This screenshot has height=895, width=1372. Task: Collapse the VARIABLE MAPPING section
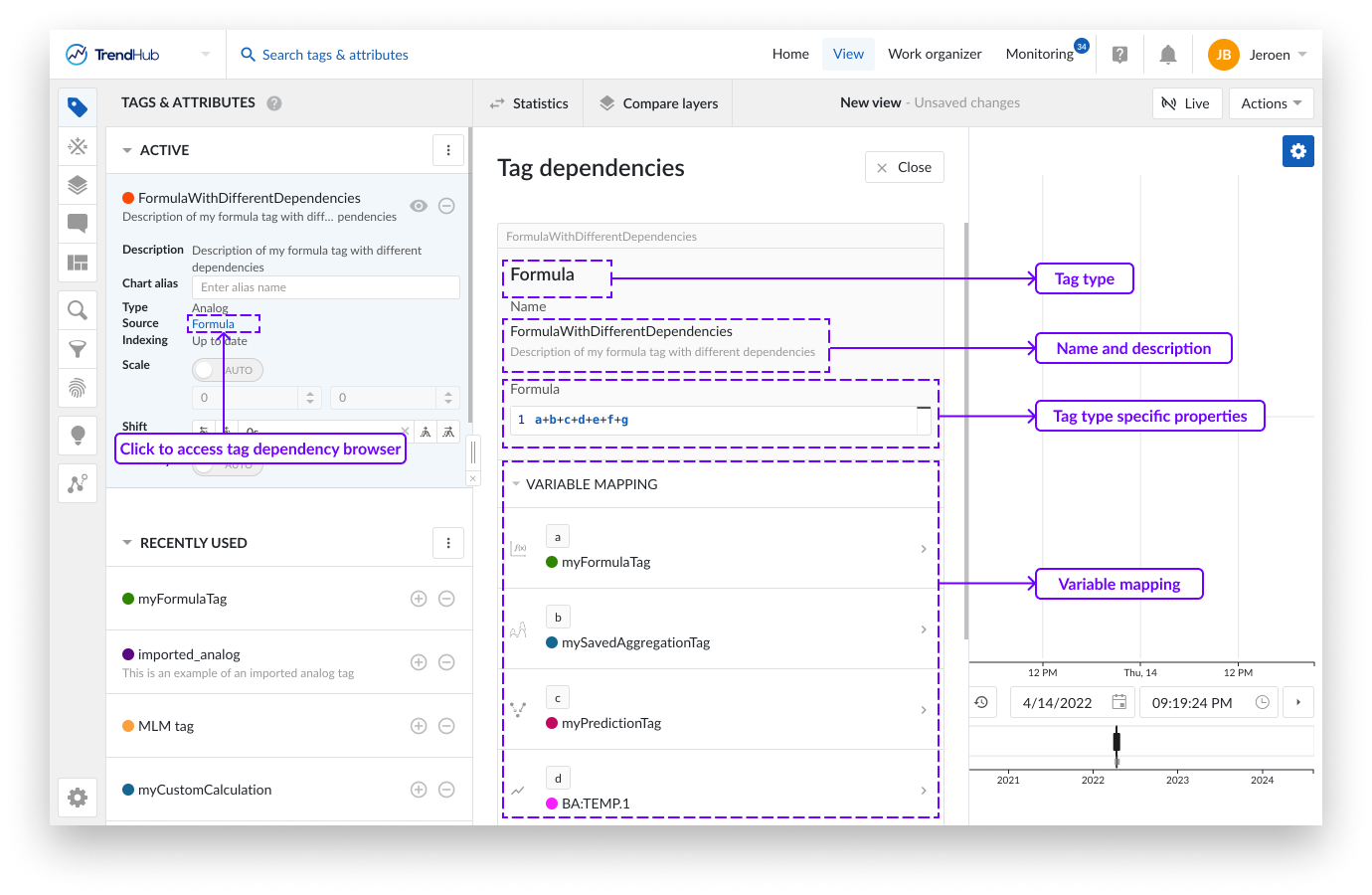[517, 484]
